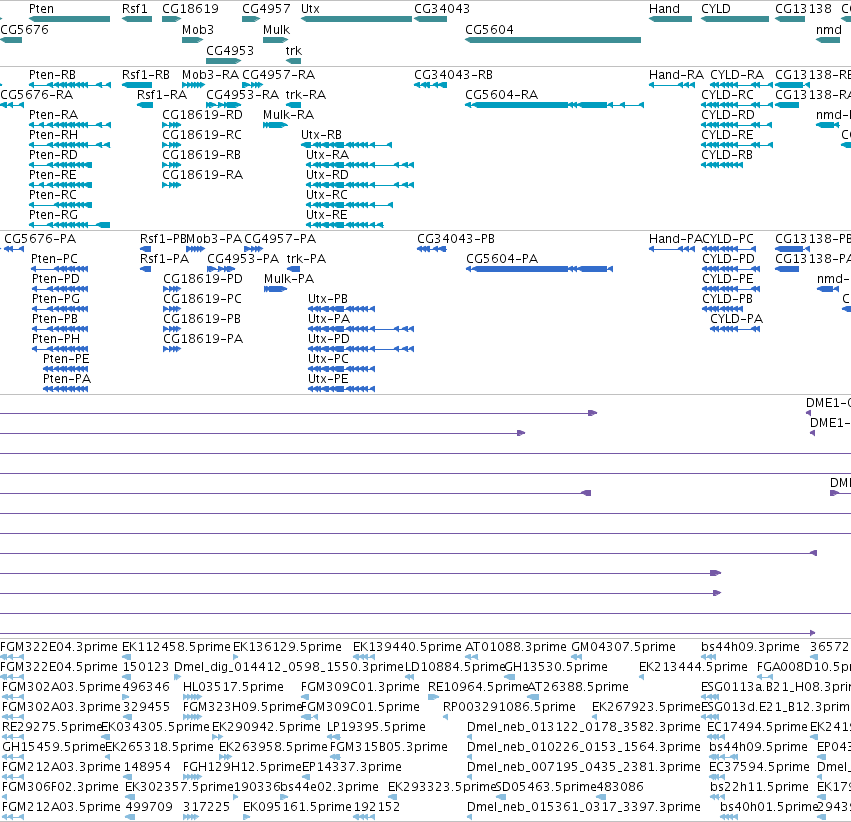
Task: Click the CG5604-RA transcript glyph
Action: [x=554, y=105]
